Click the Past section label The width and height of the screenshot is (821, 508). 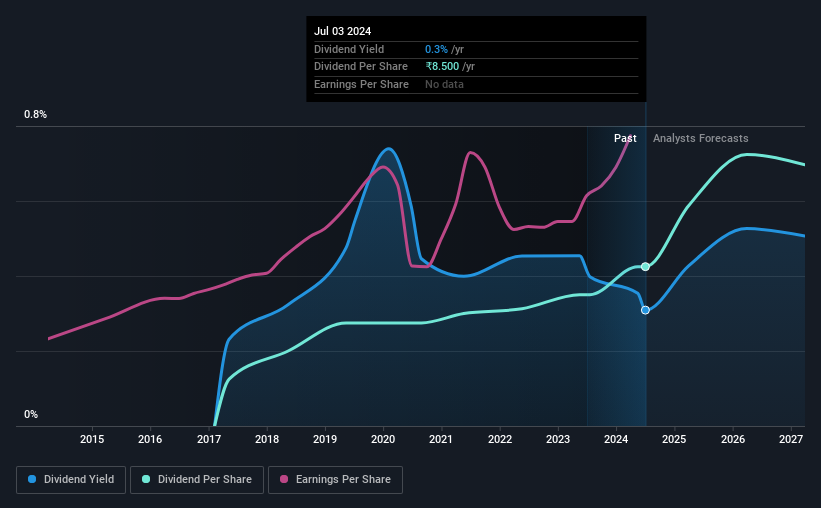625,138
